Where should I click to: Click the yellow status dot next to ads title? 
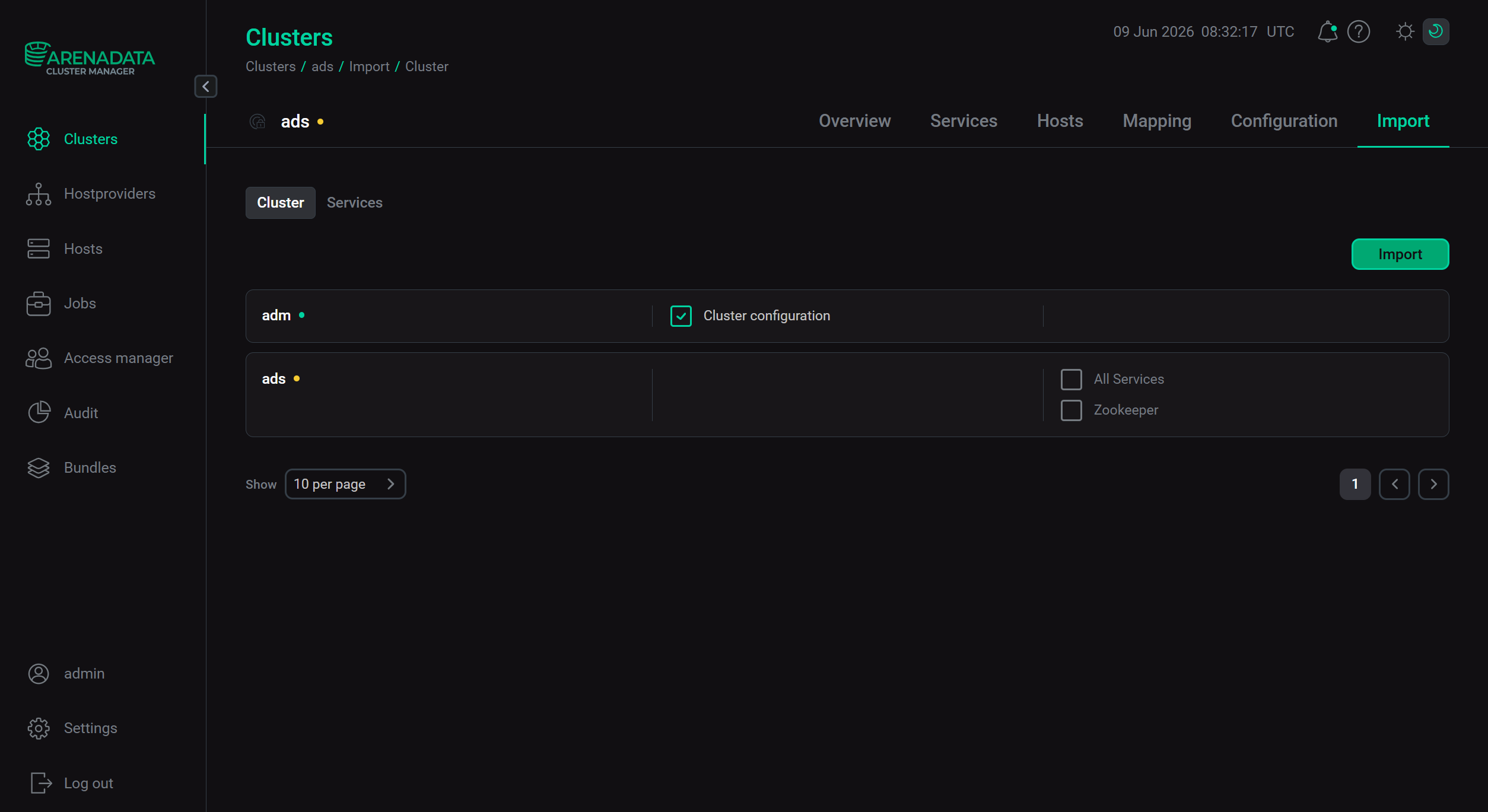coord(320,122)
